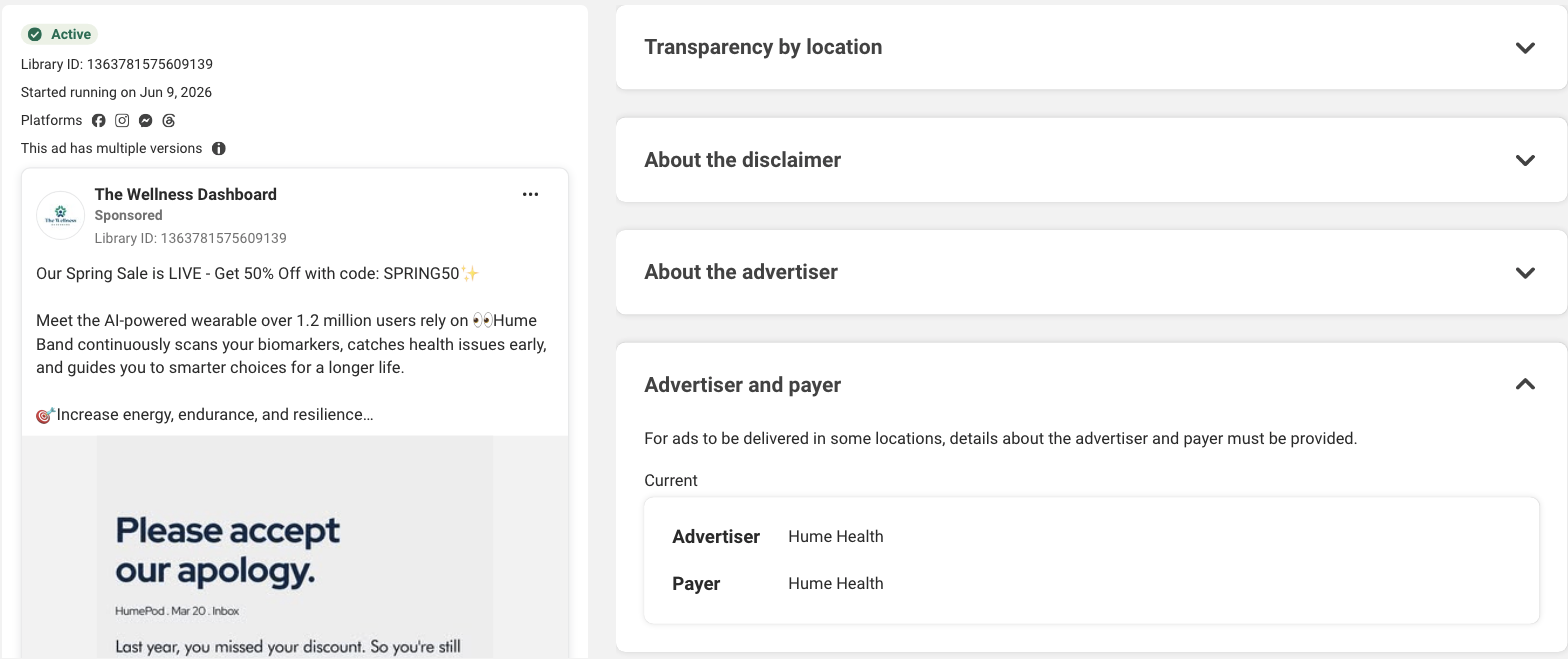
Task: Open the apology email ad image
Action: click(295, 547)
